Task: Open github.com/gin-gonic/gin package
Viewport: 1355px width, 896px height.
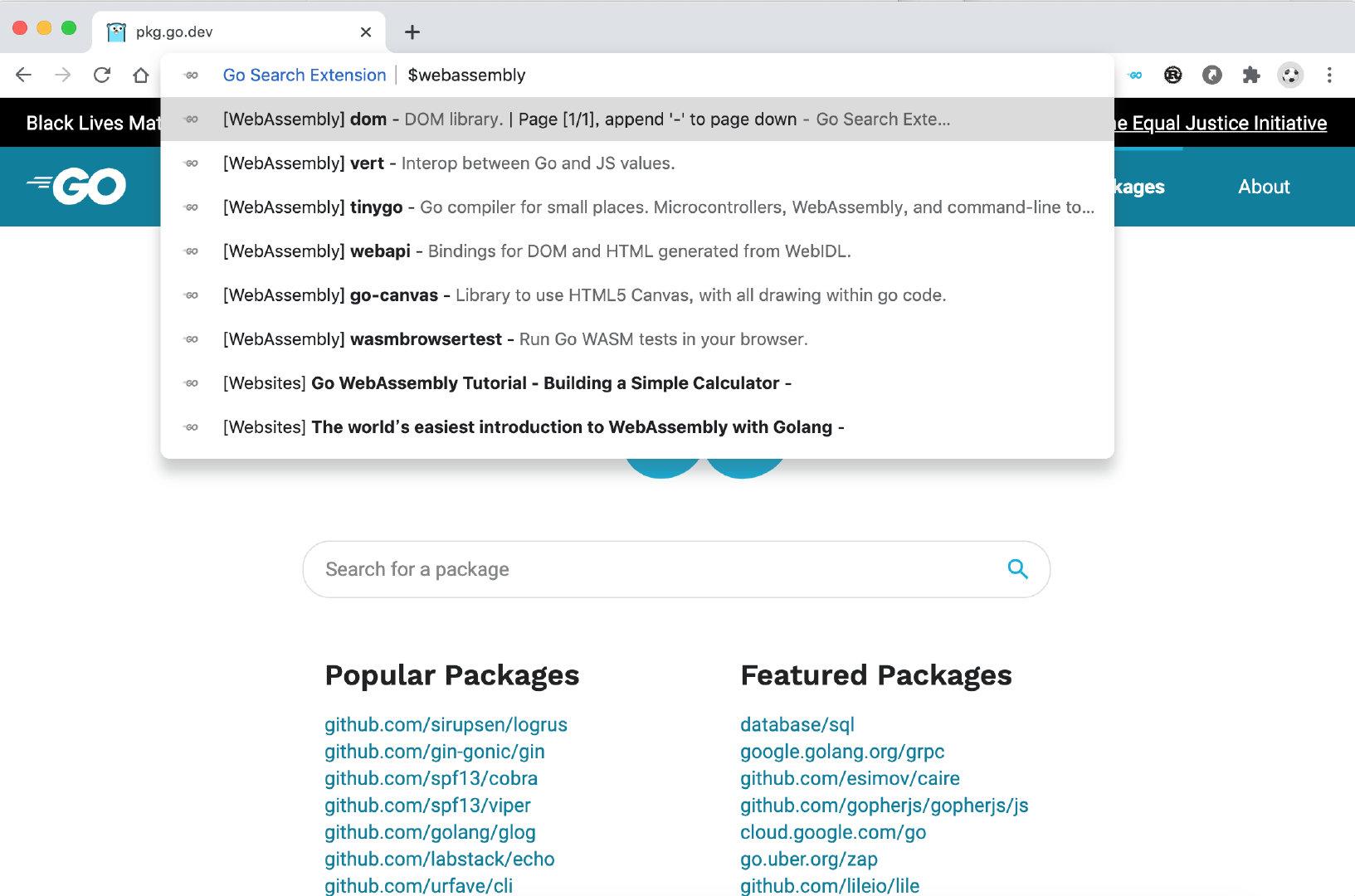Action: coord(435,752)
